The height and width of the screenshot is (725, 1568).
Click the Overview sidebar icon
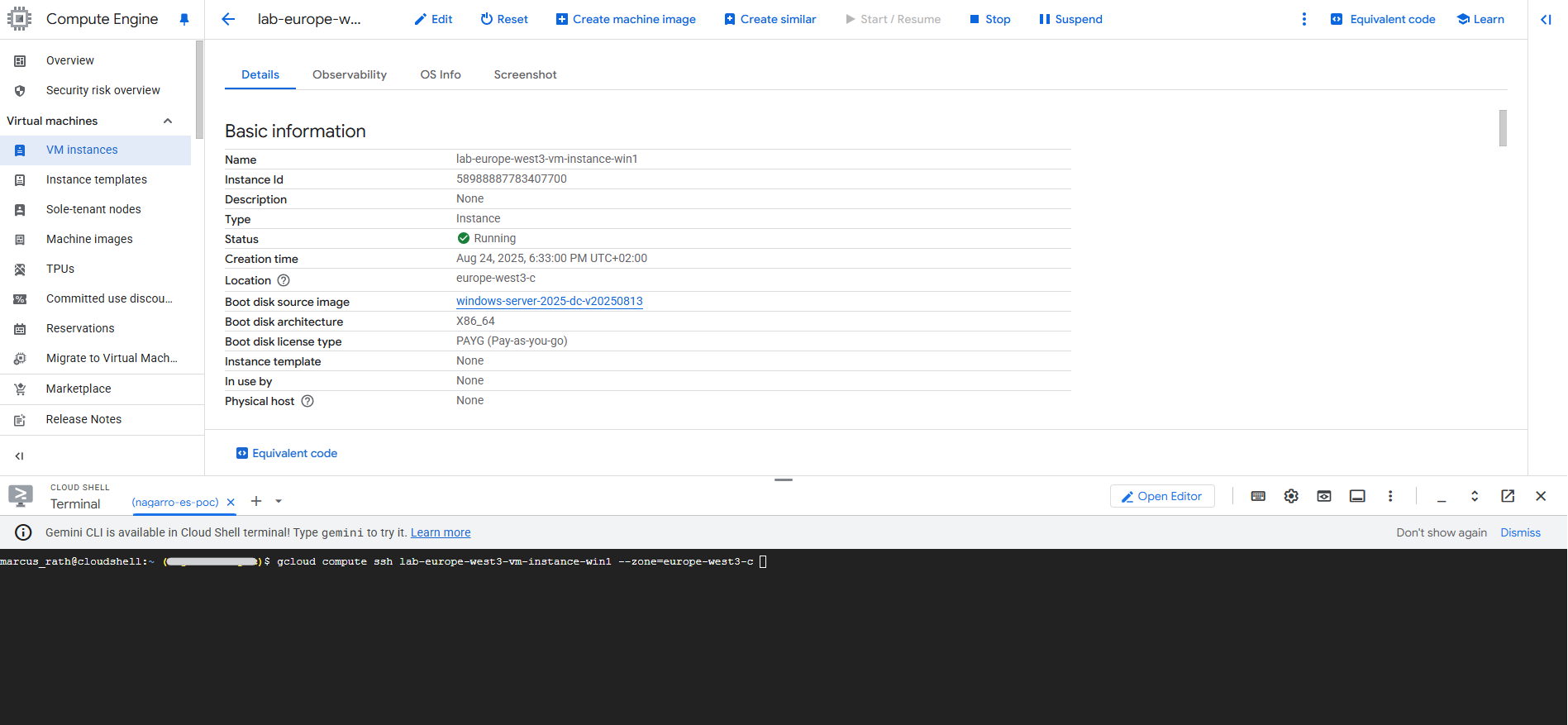20,60
